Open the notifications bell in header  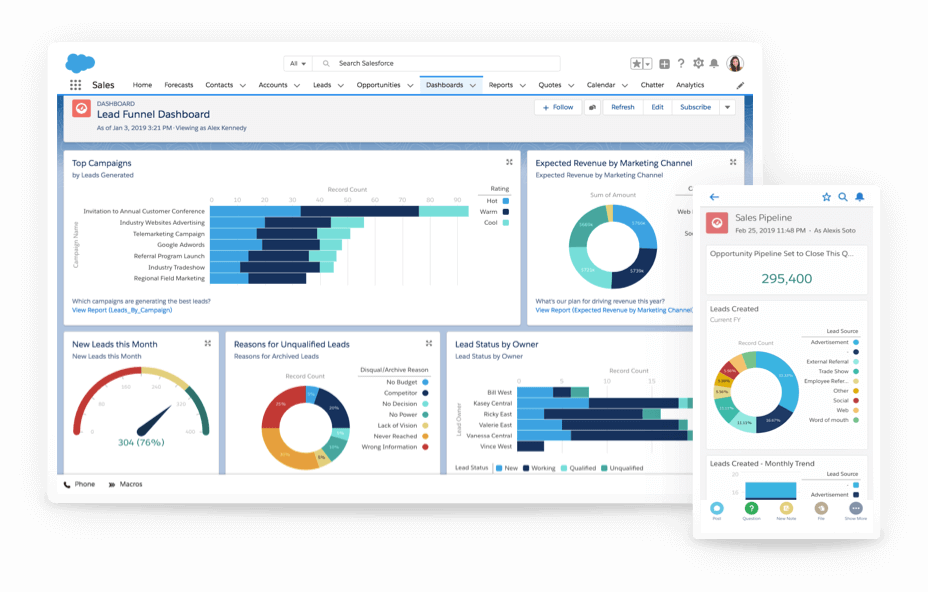(714, 63)
